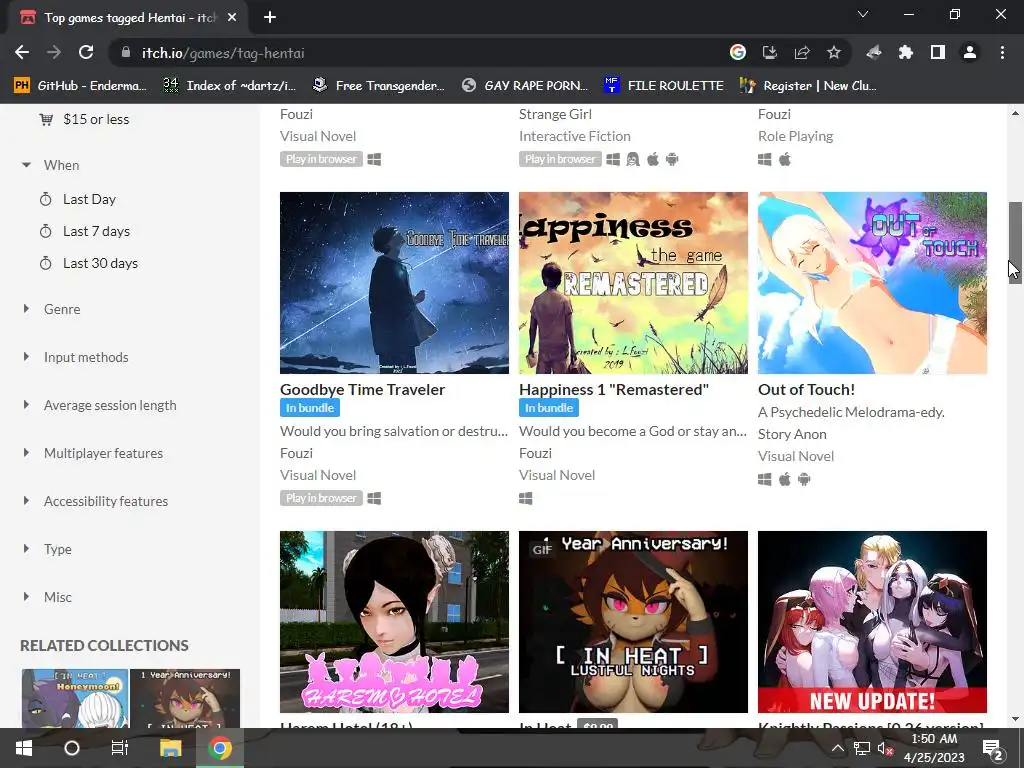Viewport: 1024px width, 768px height.
Task: Open the In Heat Honeymoon collection thumbnail
Action: (75, 698)
